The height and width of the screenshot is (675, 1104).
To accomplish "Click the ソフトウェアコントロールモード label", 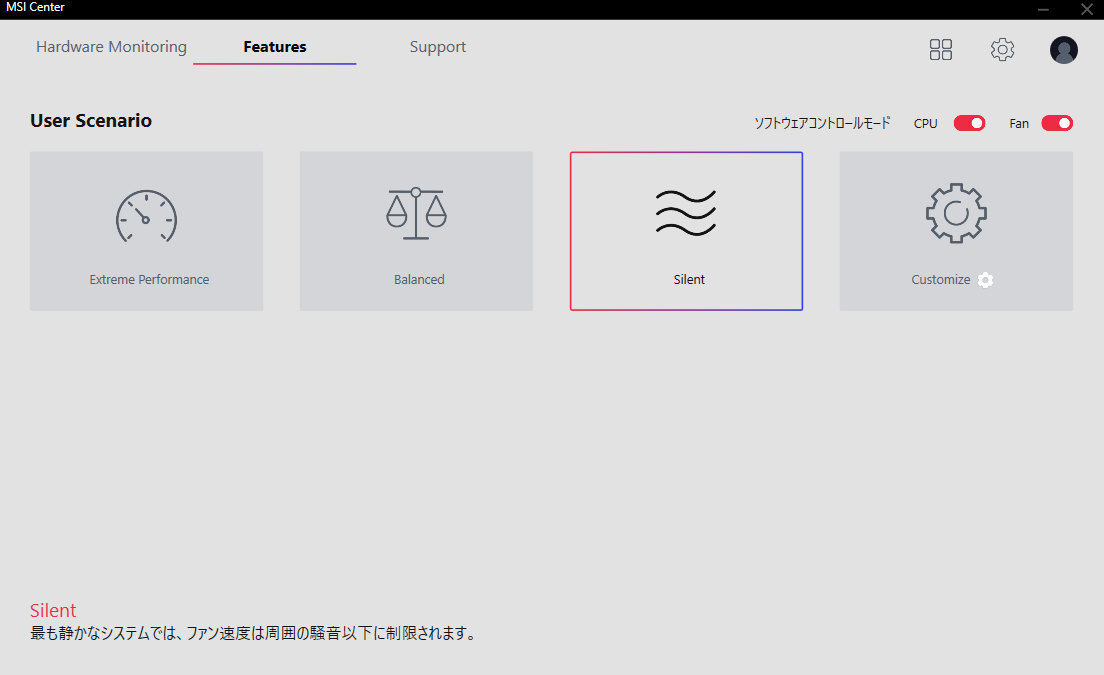I will (821, 122).
